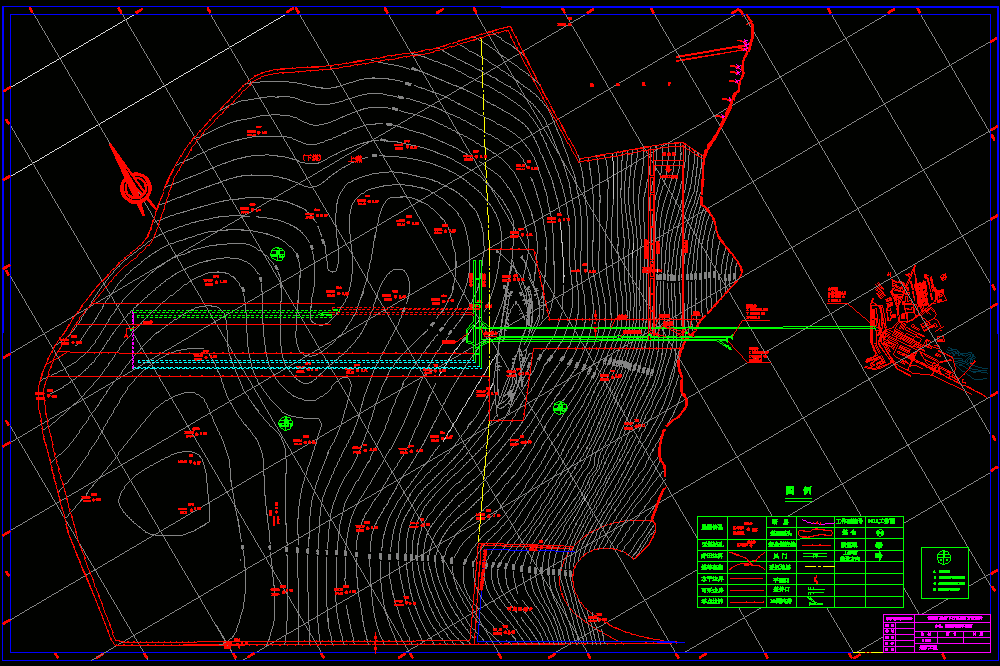Click the green legend title 图例
Image resolution: width=1000 pixels, height=666 pixels.
coord(798,491)
